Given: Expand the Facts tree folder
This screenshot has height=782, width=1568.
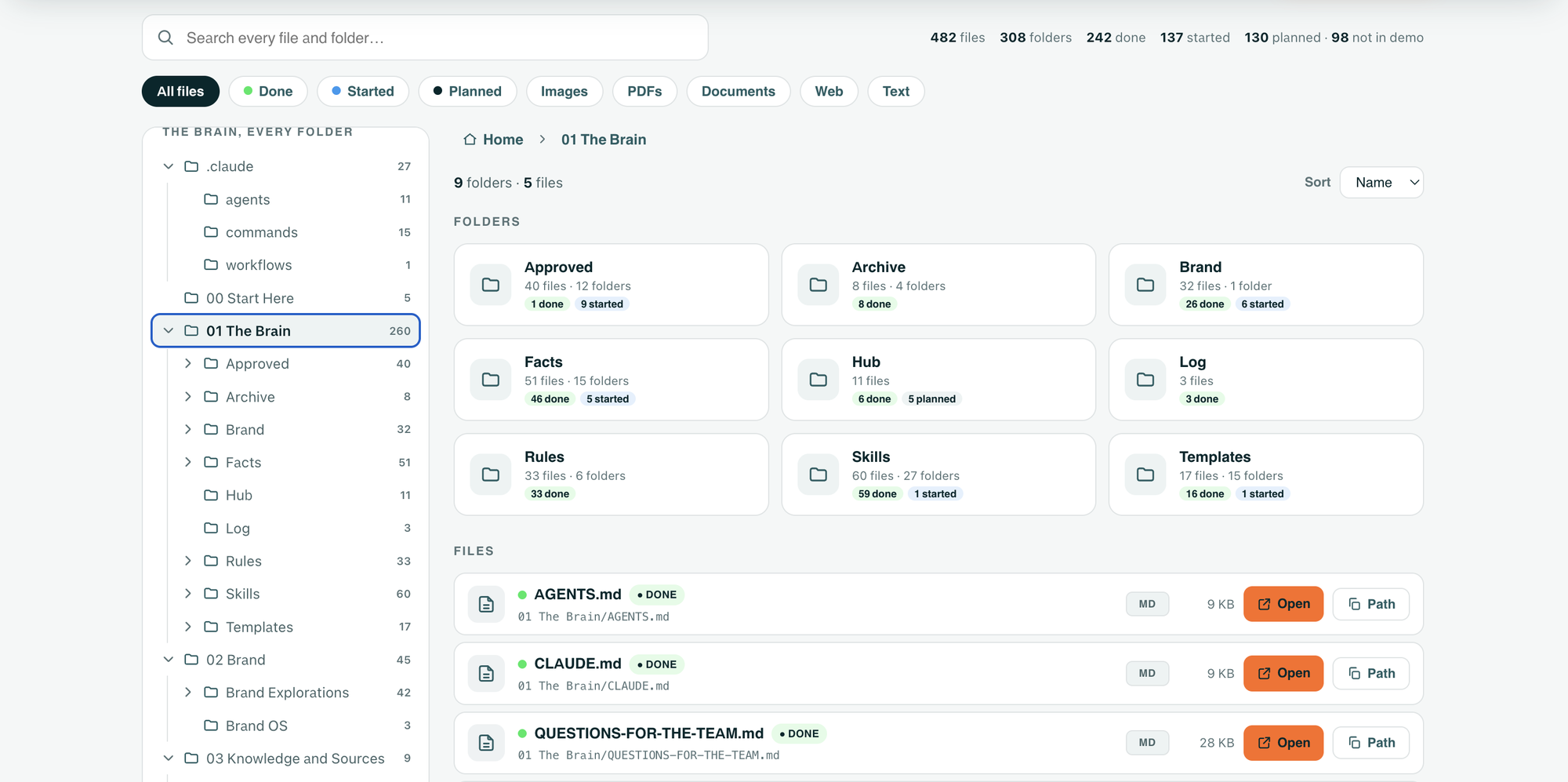Looking at the screenshot, I should click(x=188, y=462).
